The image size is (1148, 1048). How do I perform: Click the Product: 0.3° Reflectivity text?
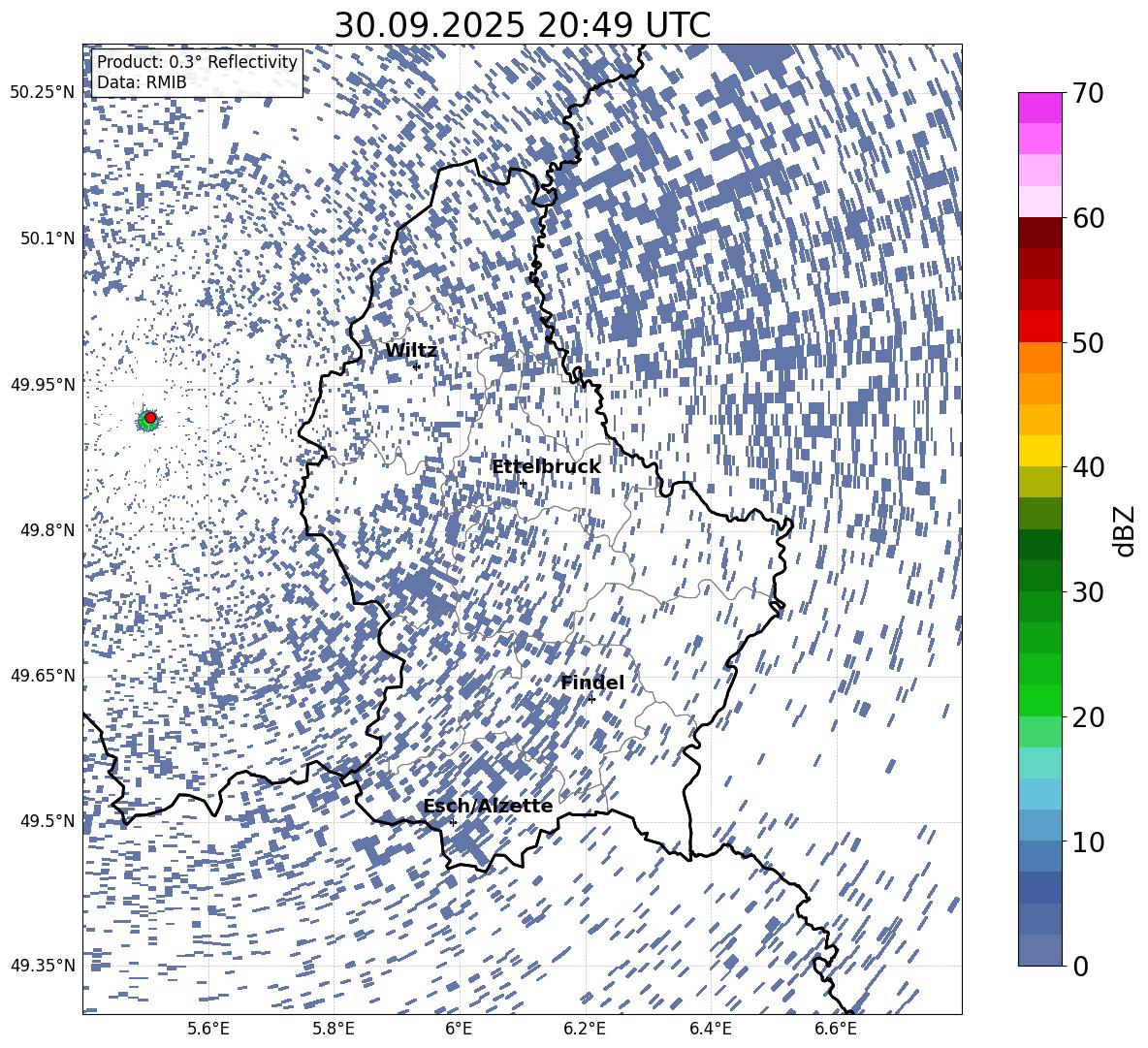197,61
